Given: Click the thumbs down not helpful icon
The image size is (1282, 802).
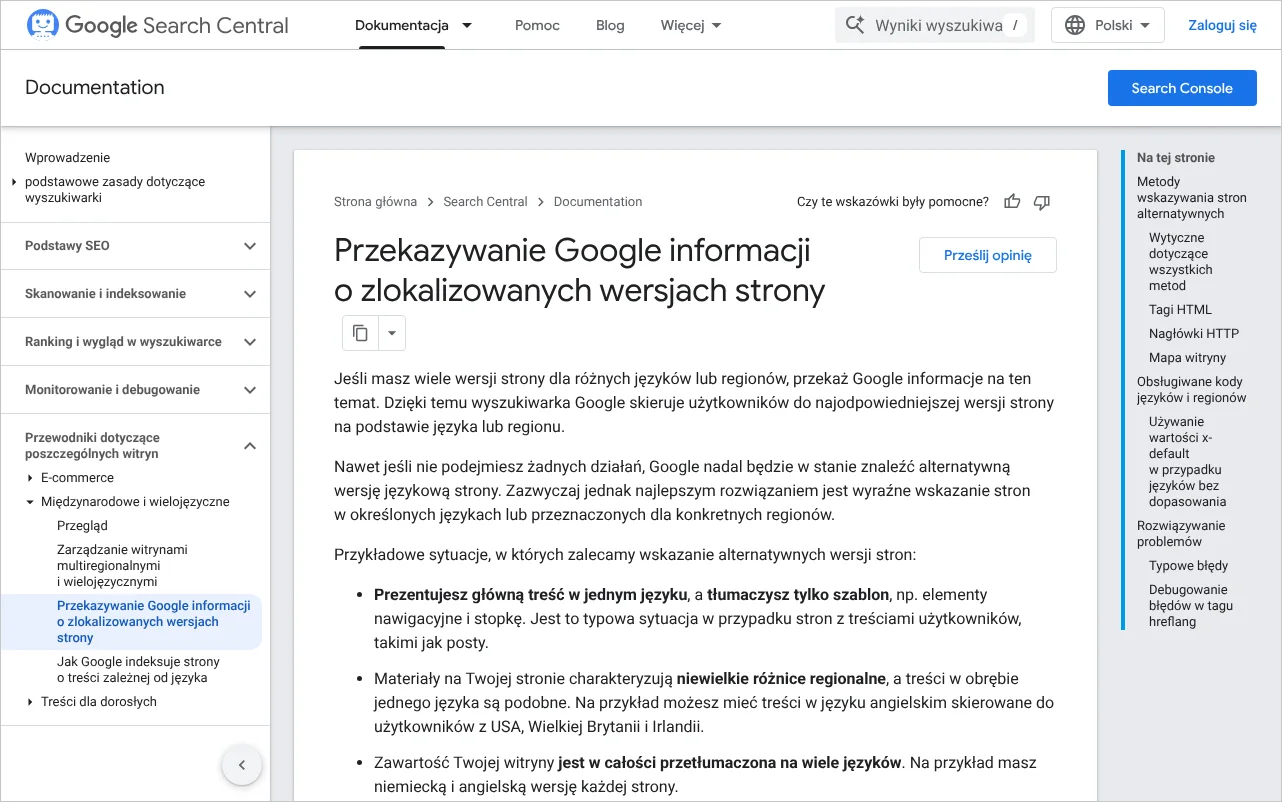Looking at the screenshot, I should [x=1042, y=202].
